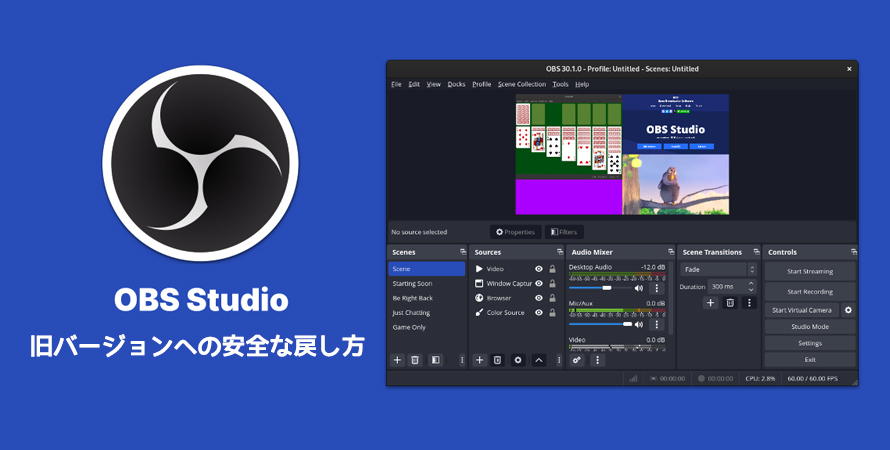The height and width of the screenshot is (450, 890).
Task: Remove selected scene using trash icon
Action: click(415, 360)
